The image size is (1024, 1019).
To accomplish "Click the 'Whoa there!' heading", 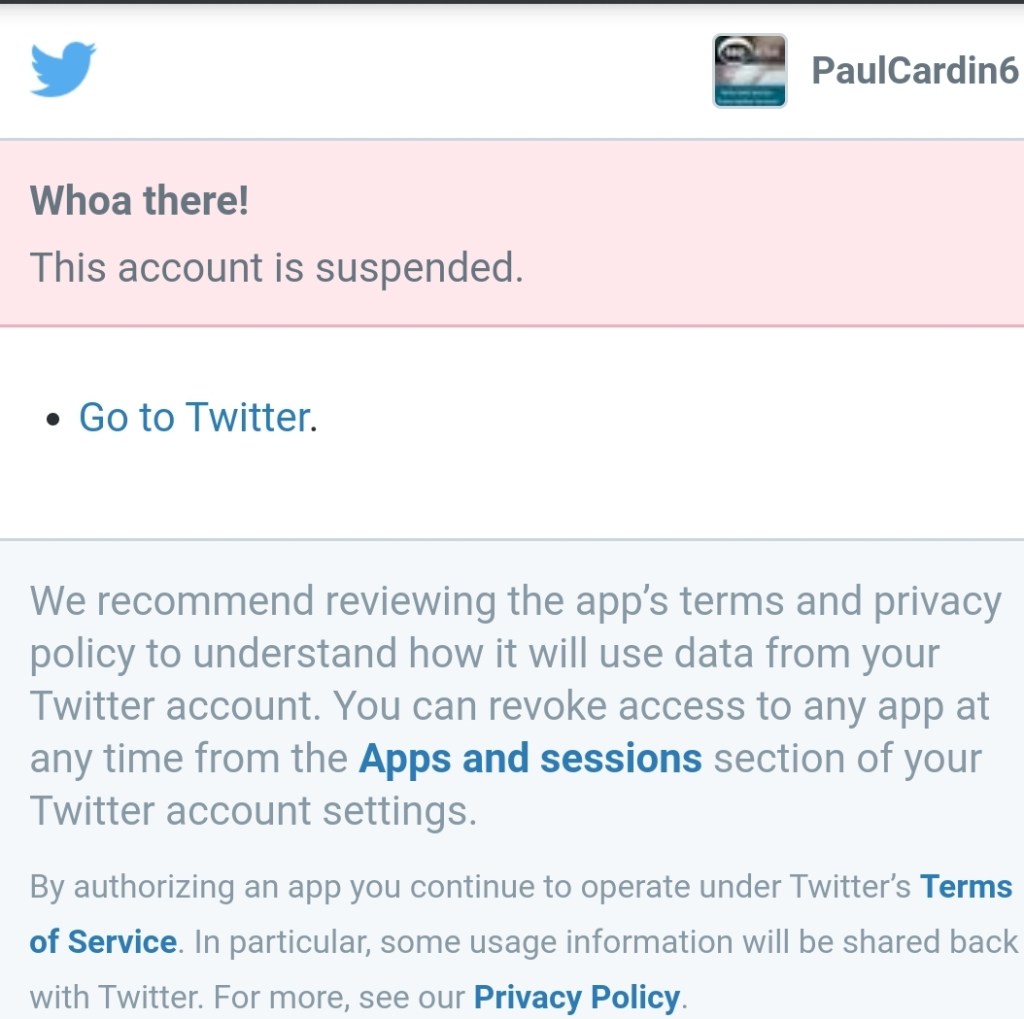I will [139, 201].
